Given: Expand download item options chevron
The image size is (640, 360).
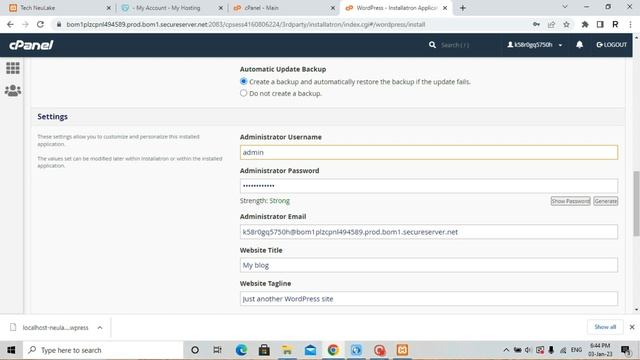Looking at the screenshot, I should (x=100, y=327).
